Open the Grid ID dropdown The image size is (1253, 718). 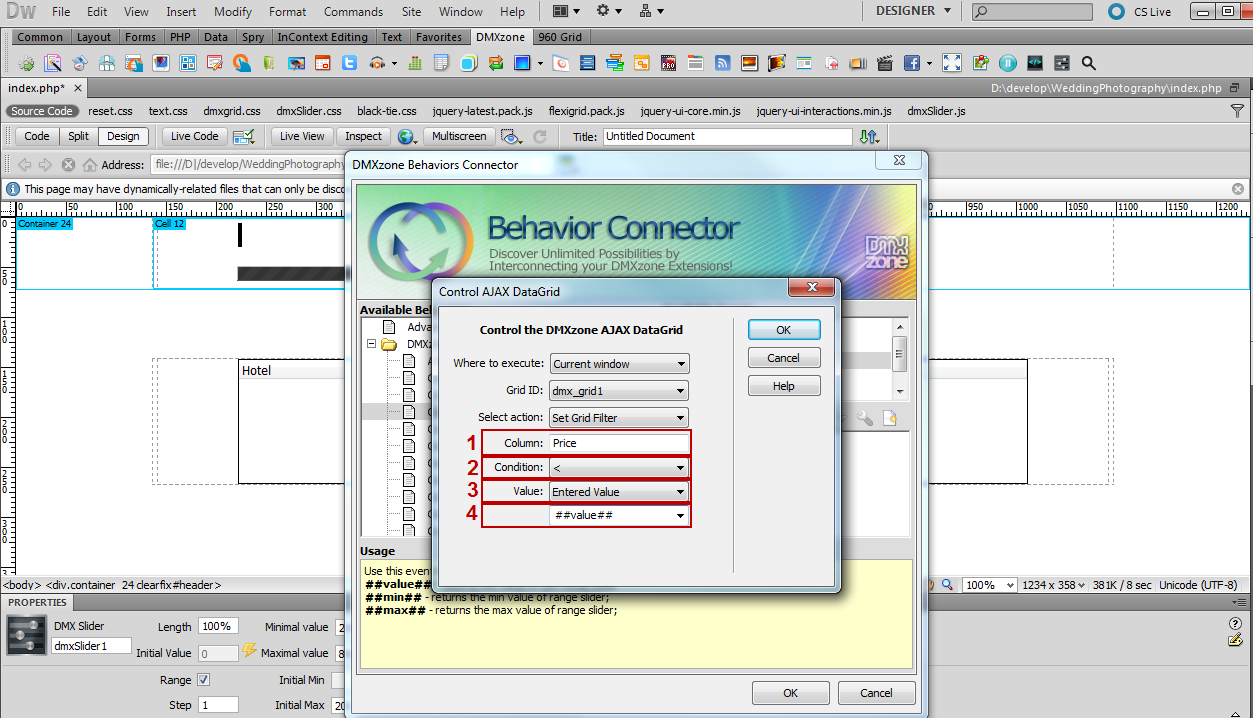(x=619, y=391)
